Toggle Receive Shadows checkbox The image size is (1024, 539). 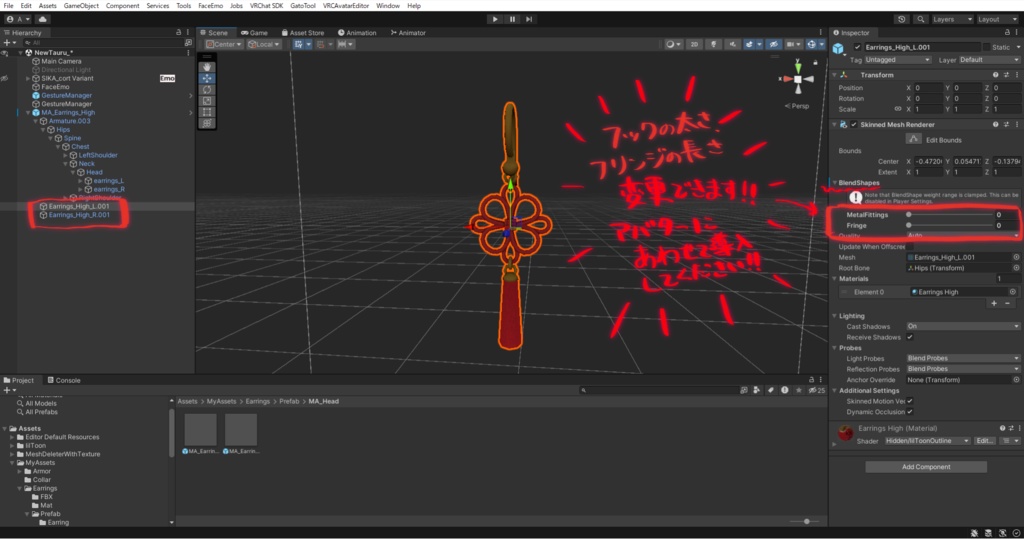910,337
